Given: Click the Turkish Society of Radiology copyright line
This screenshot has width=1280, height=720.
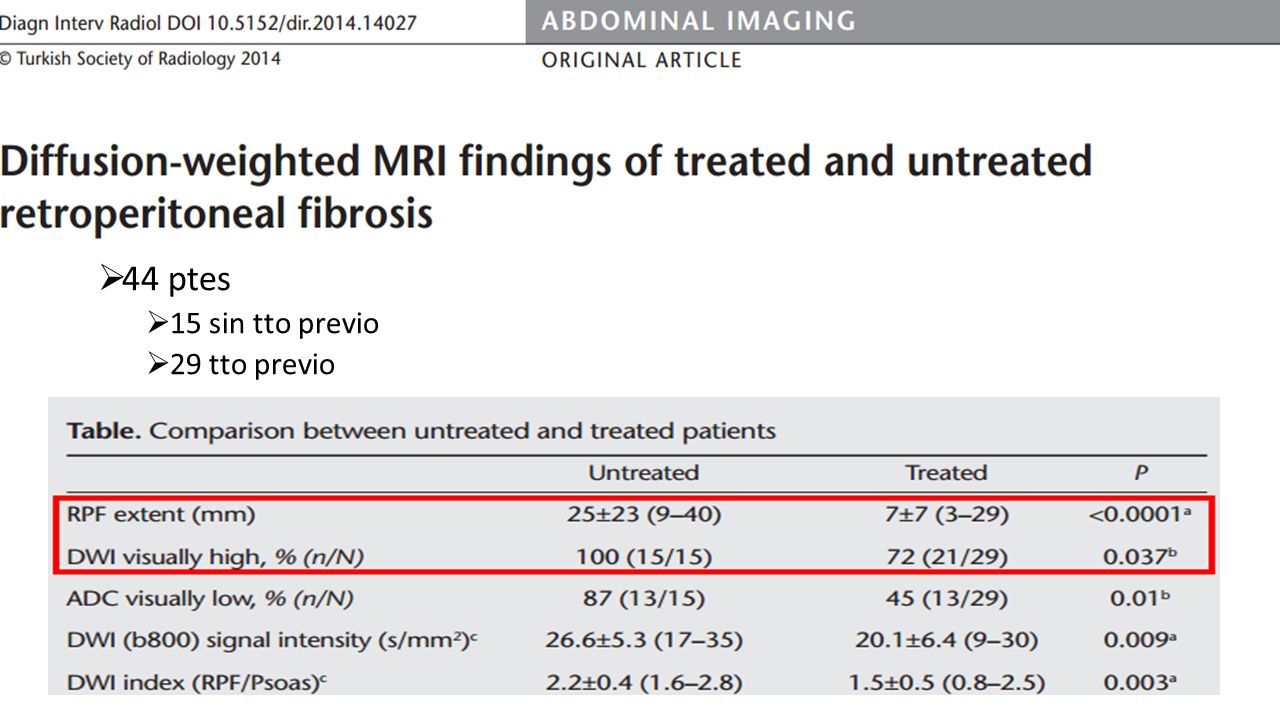Looking at the screenshot, I should (140, 59).
